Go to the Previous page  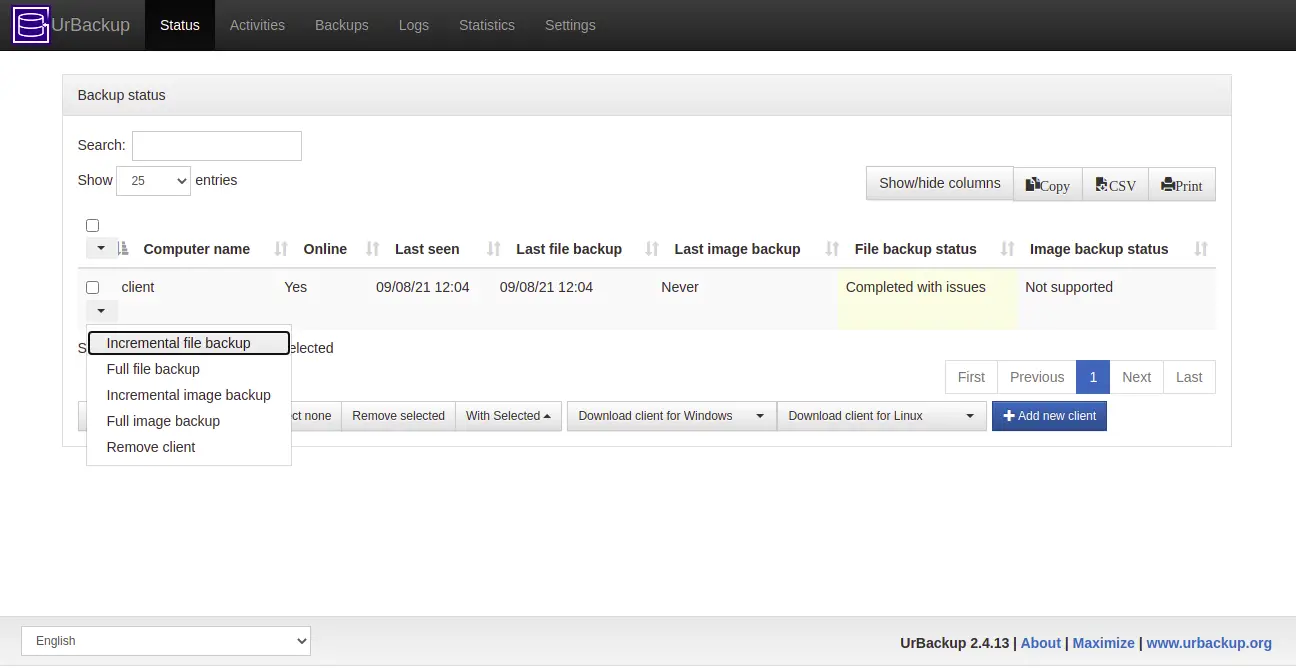[1037, 377]
